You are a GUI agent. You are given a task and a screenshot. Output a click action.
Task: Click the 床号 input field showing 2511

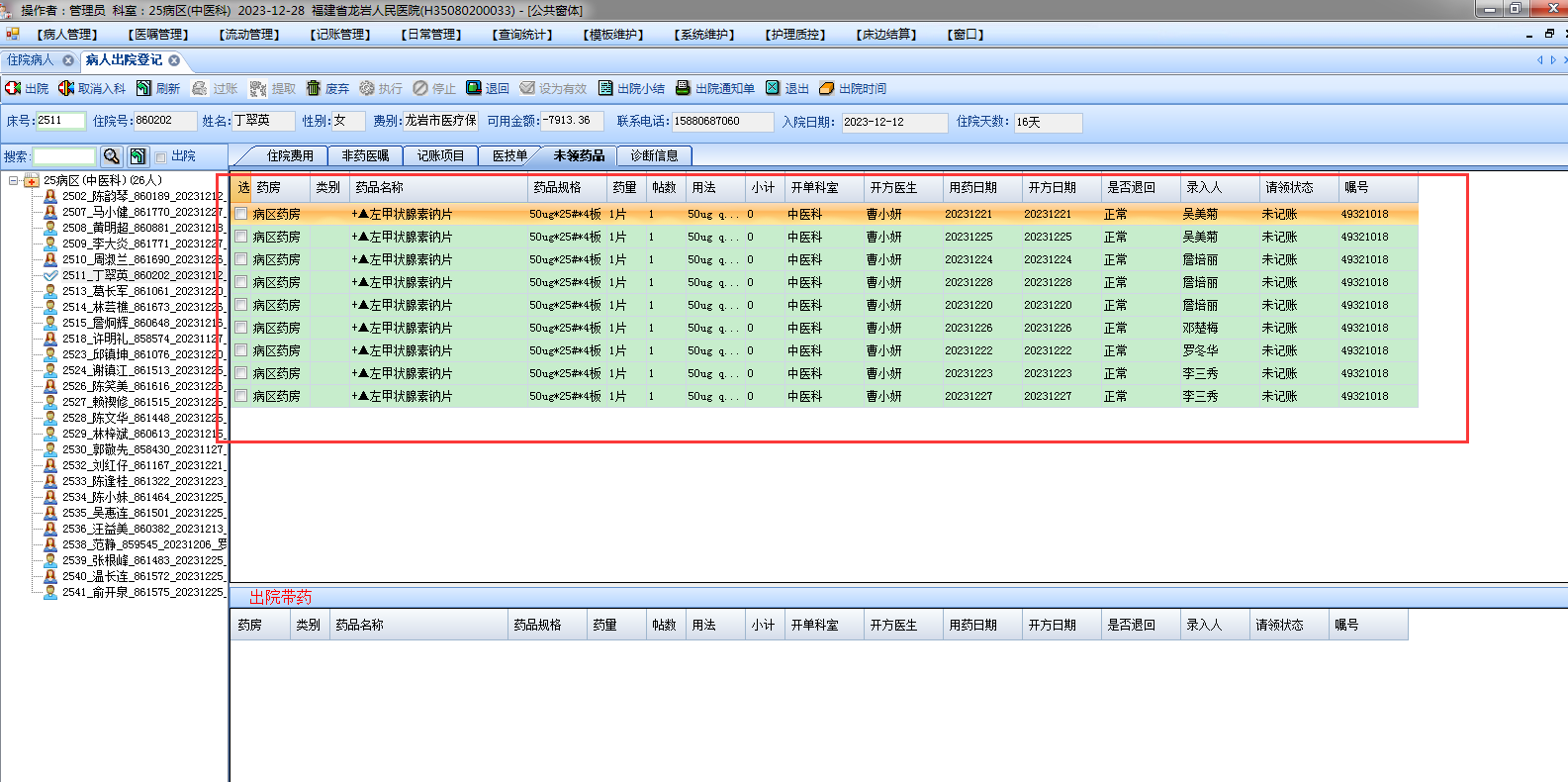point(60,121)
